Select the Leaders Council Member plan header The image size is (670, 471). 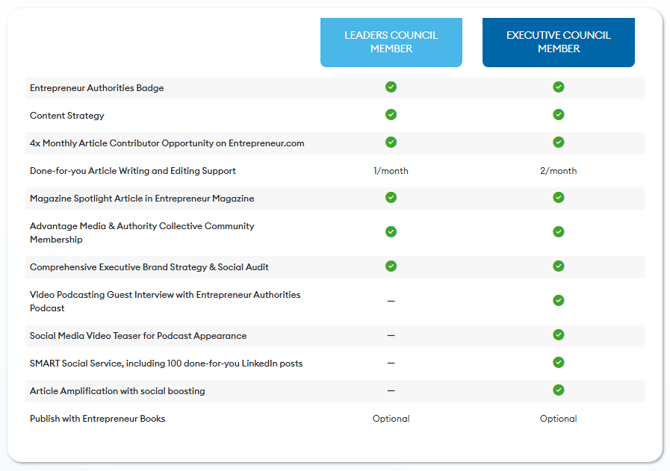tap(391, 42)
